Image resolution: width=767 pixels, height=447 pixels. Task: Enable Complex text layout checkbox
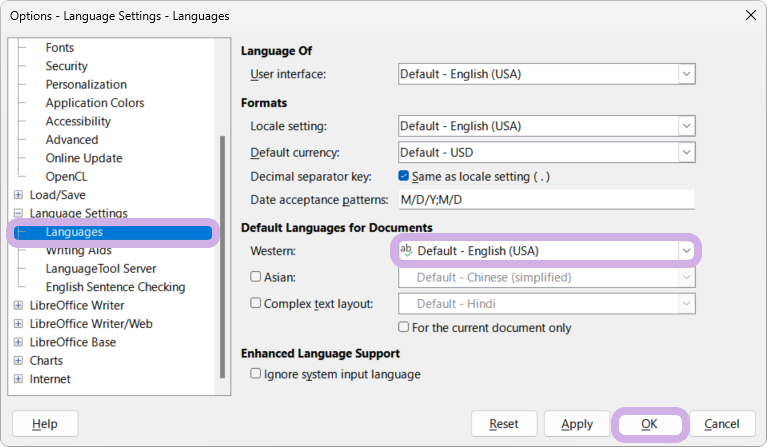pyautogui.click(x=256, y=303)
